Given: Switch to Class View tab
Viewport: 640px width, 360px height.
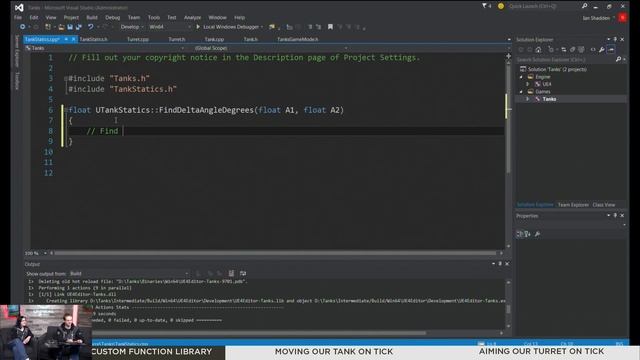Looking at the screenshot, I should pyautogui.click(x=604, y=205).
